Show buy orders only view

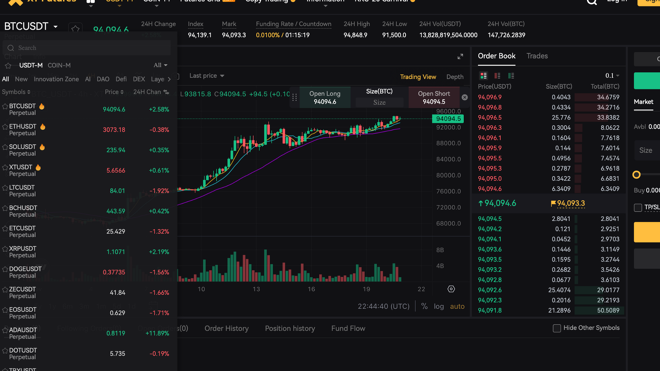[511, 76]
